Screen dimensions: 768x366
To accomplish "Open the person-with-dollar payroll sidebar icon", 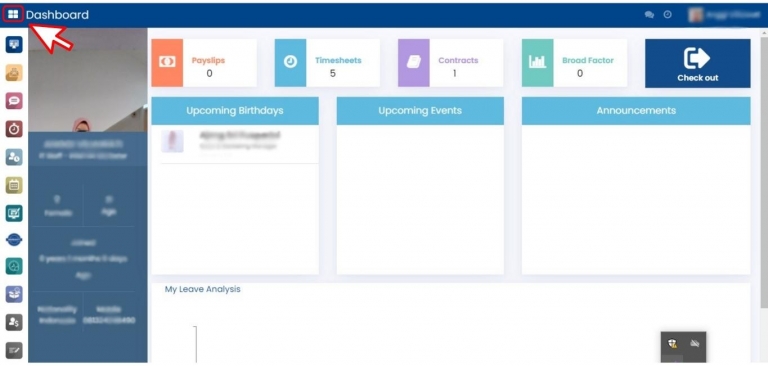I will [x=14, y=322].
